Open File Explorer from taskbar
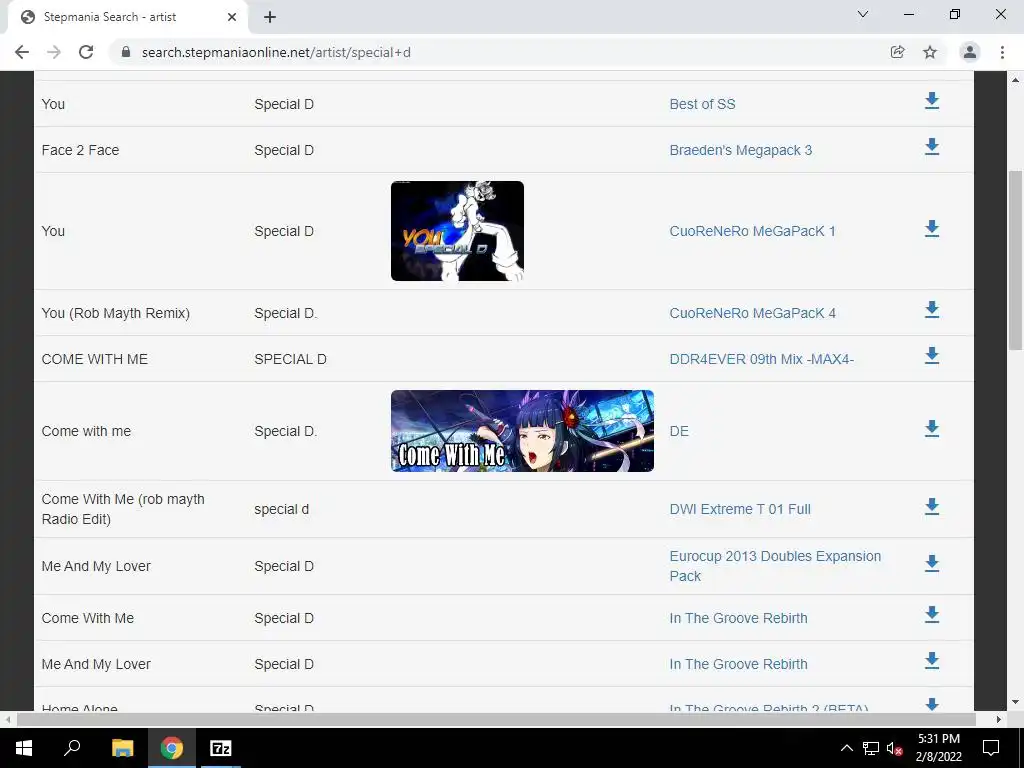1024x768 pixels. [122, 748]
